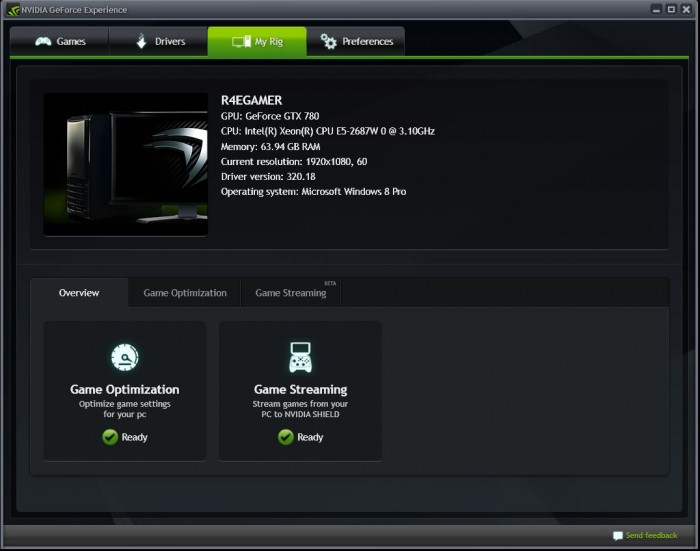The height and width of the screenshot is (551, 700).
Task: Click the NVIDIA logo in title bar
Action: pyautogui.click(x=12, y=10)
